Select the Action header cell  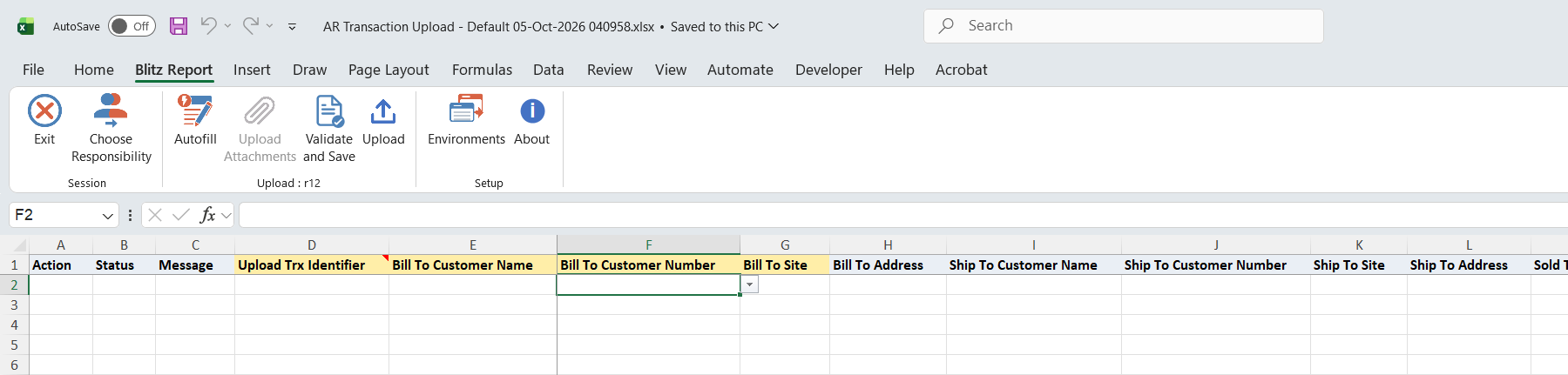pyautogui.click(x=61, y=265)
